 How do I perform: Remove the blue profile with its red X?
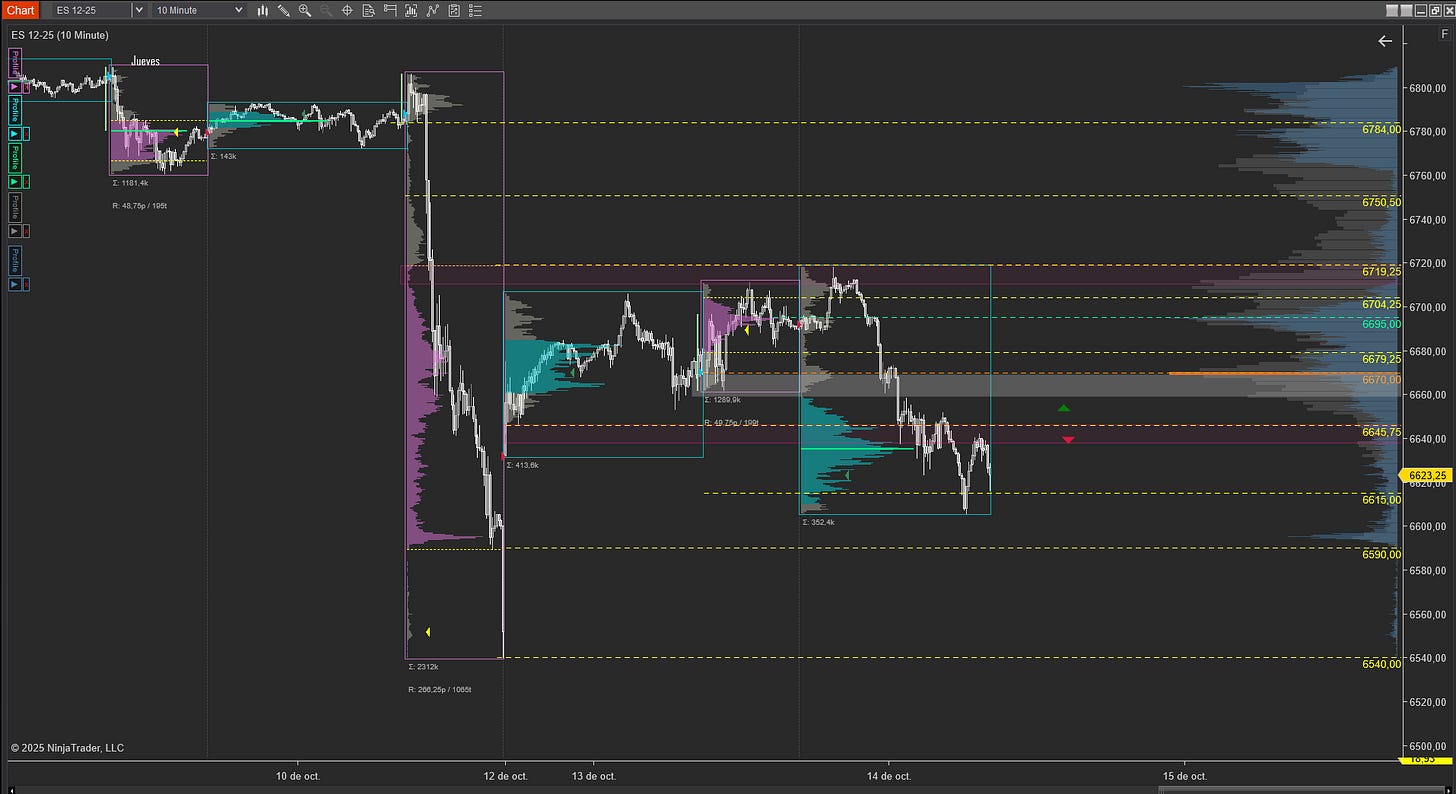click(26, 284)
